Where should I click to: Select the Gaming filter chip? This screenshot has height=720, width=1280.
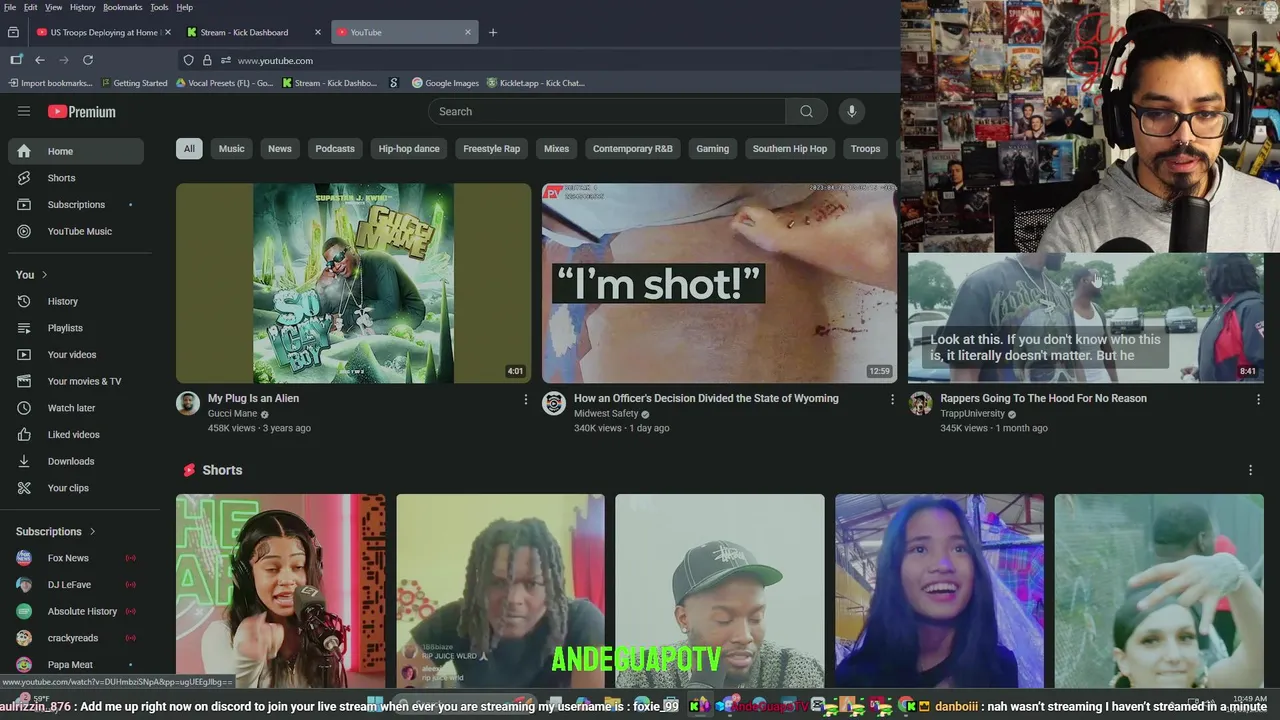point(713,149)
